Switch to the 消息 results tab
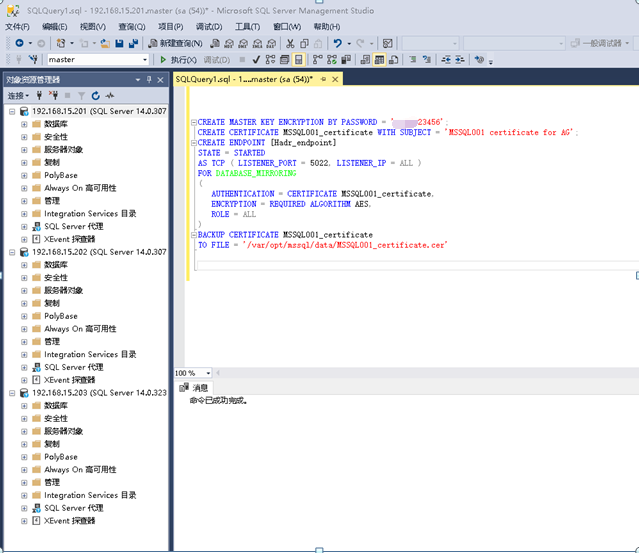The width and height of the screenshot is (639, 553). tap(194, 388)
